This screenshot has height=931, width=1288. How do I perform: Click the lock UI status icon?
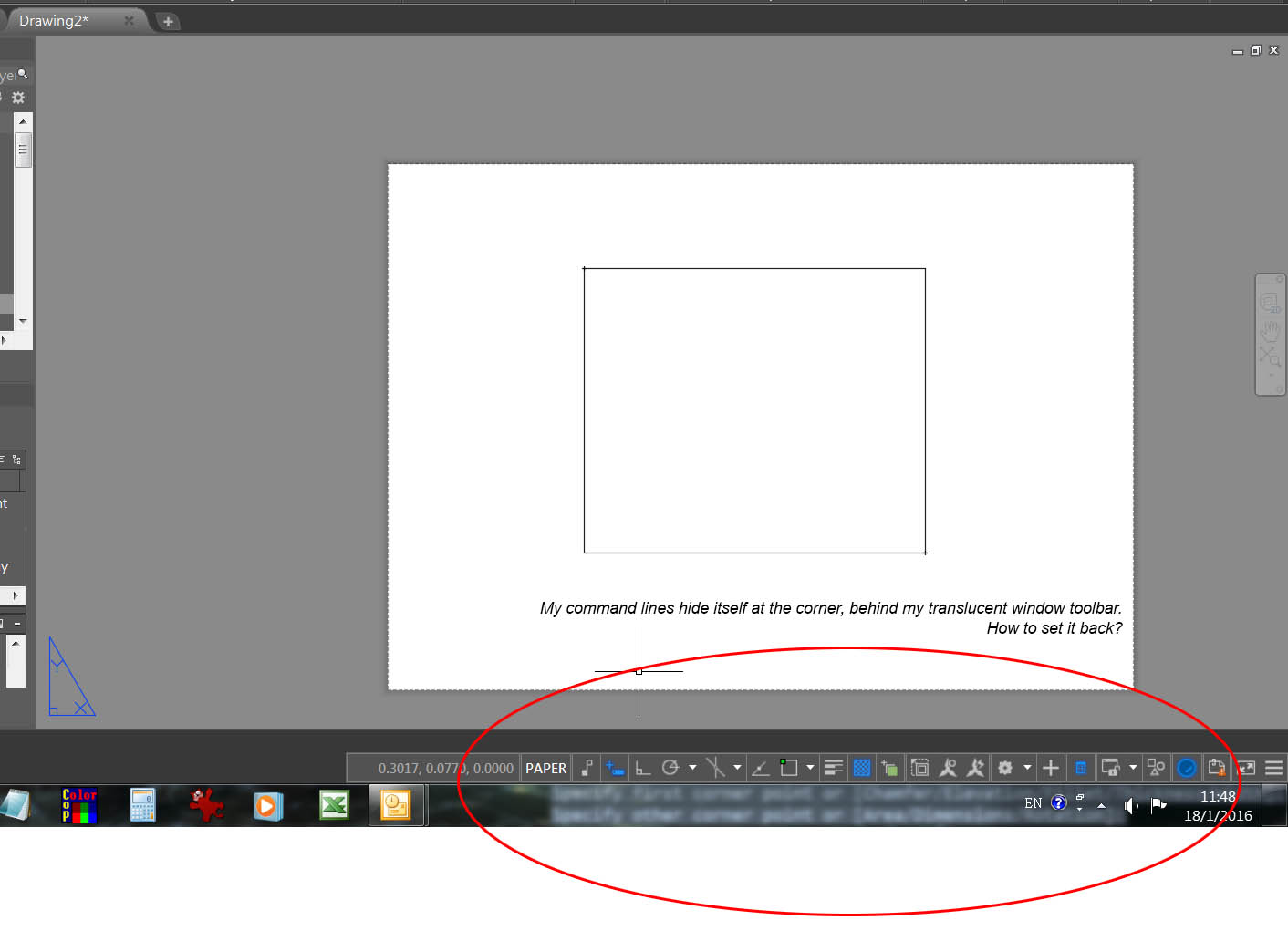click(x=1111, y=768)
